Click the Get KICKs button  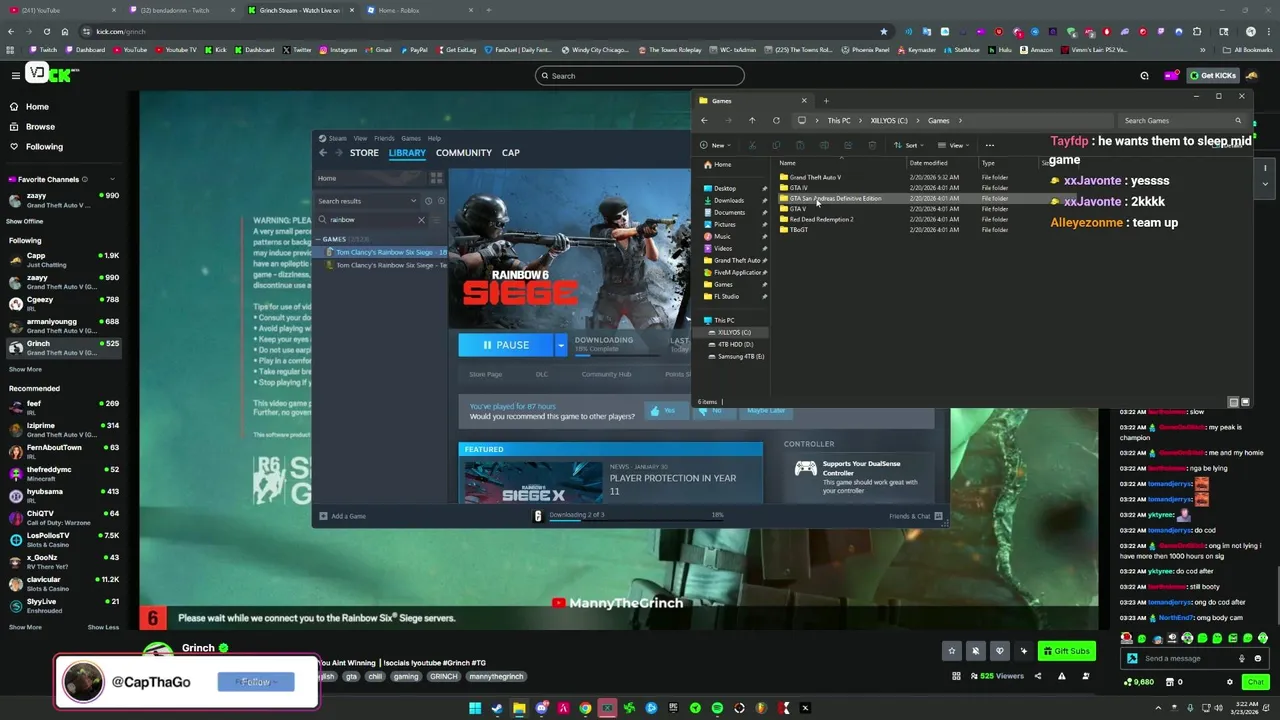(1213, 75)
